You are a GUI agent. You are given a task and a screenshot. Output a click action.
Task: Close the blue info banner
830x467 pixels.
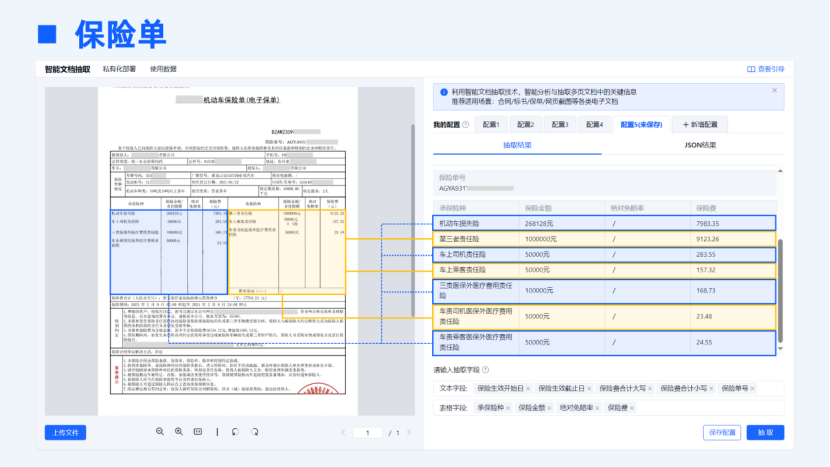pos(774,90)
